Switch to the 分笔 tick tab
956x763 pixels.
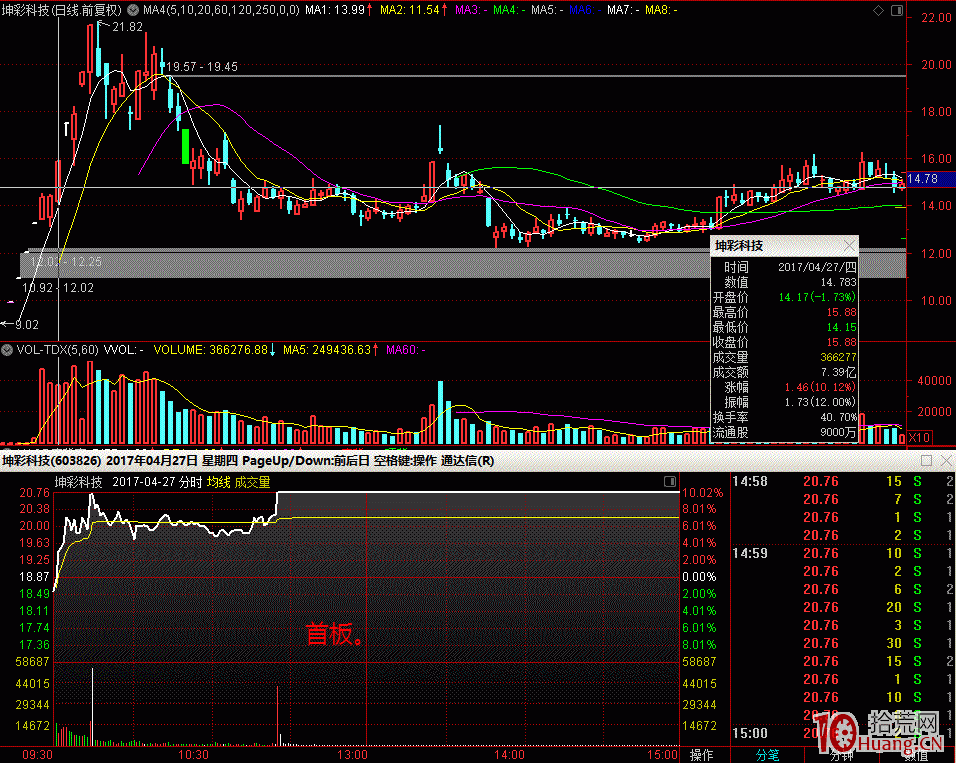tap(766, 755)
